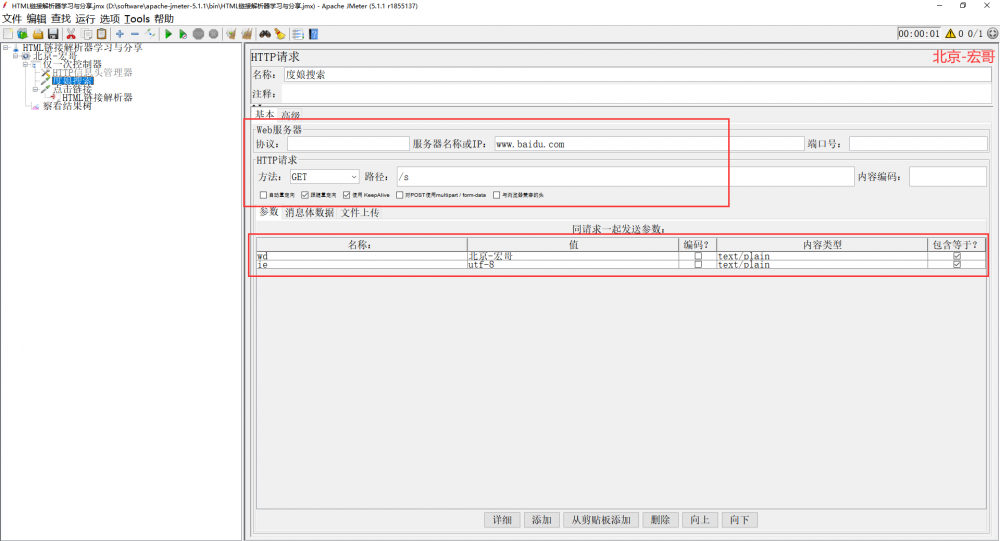Viewport: 1000px width, 541px height.
Task: Move parameter up with 向上 button
Action: pyautogui.click(x=700, y=520)
